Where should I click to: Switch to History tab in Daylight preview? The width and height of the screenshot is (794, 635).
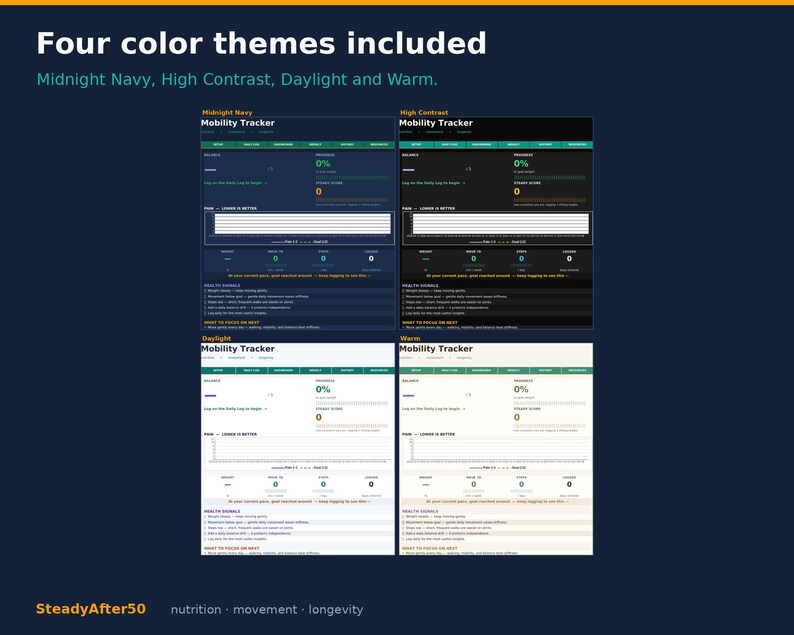tap(347, 370)
